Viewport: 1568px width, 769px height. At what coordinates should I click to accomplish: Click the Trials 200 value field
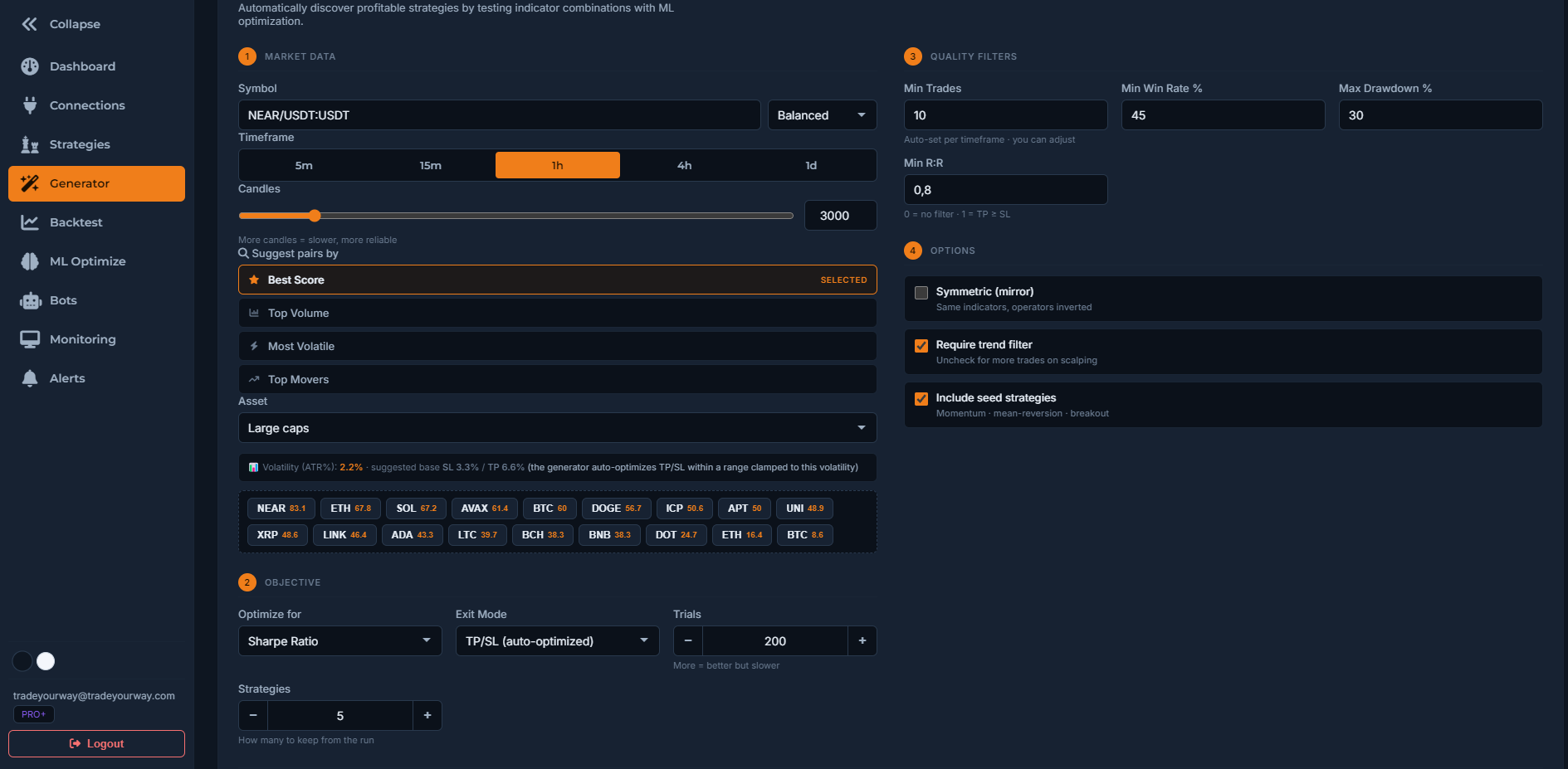(775, 640)
